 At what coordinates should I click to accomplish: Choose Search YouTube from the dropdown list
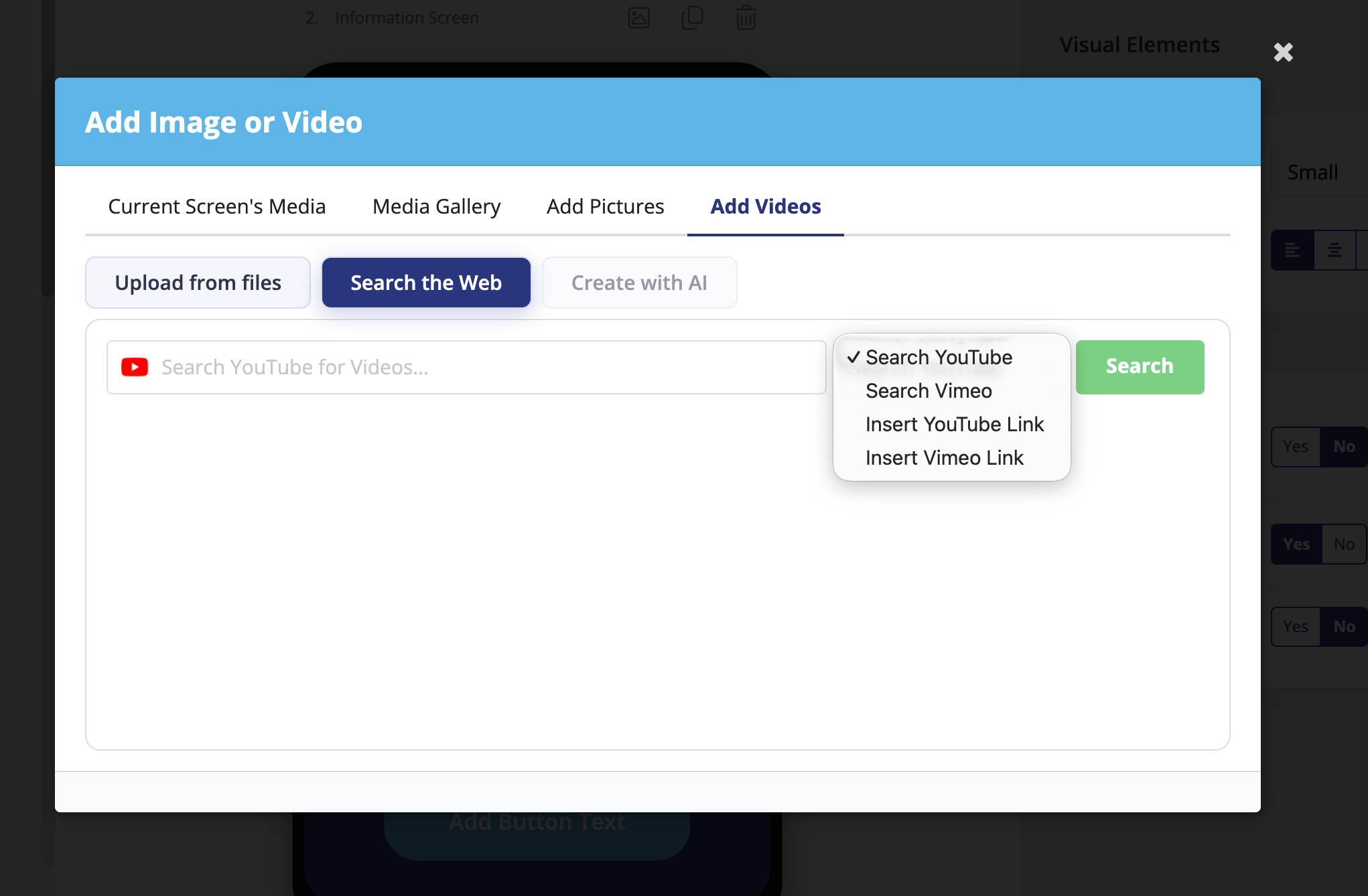pos(938,358)
